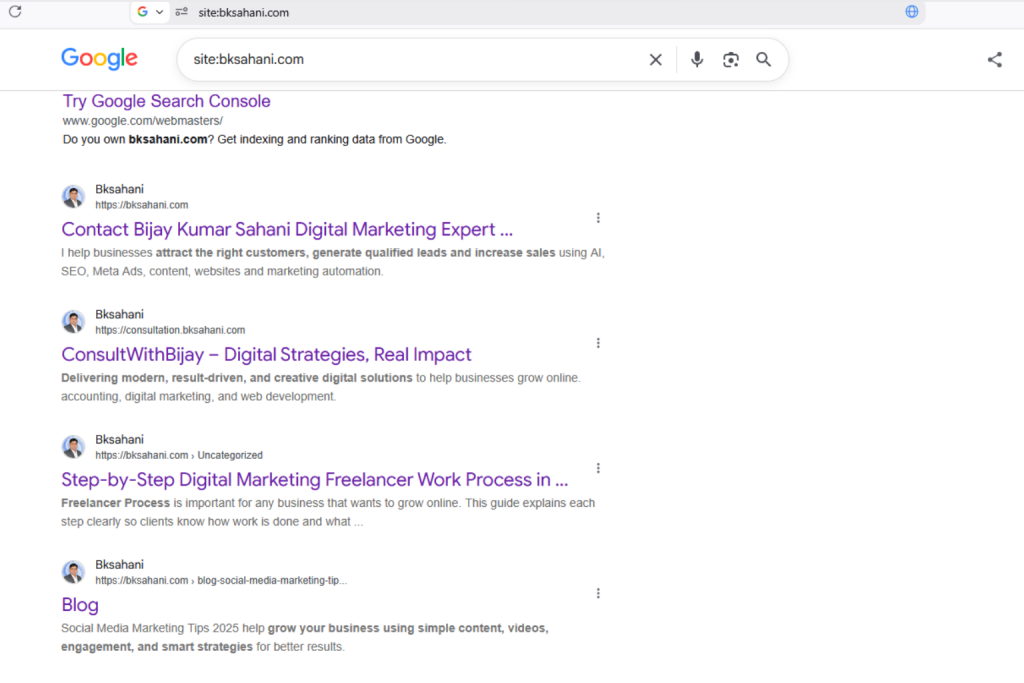Click the https://bksahani.com URL under first Bksahani
Image resolution: width=1024 pixels, height=683 pixels.
(x=142, y=205)
